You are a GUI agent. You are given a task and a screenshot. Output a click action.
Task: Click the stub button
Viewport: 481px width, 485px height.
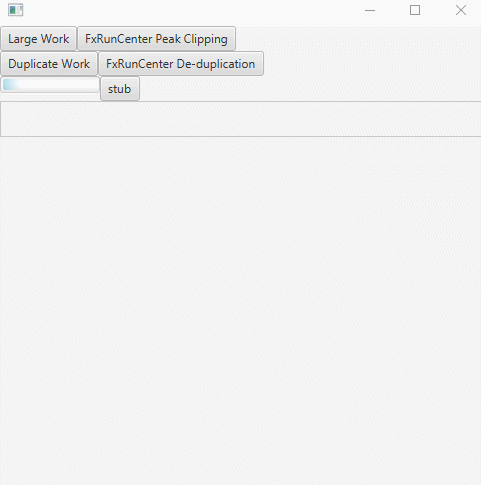[x=120, y=89]
